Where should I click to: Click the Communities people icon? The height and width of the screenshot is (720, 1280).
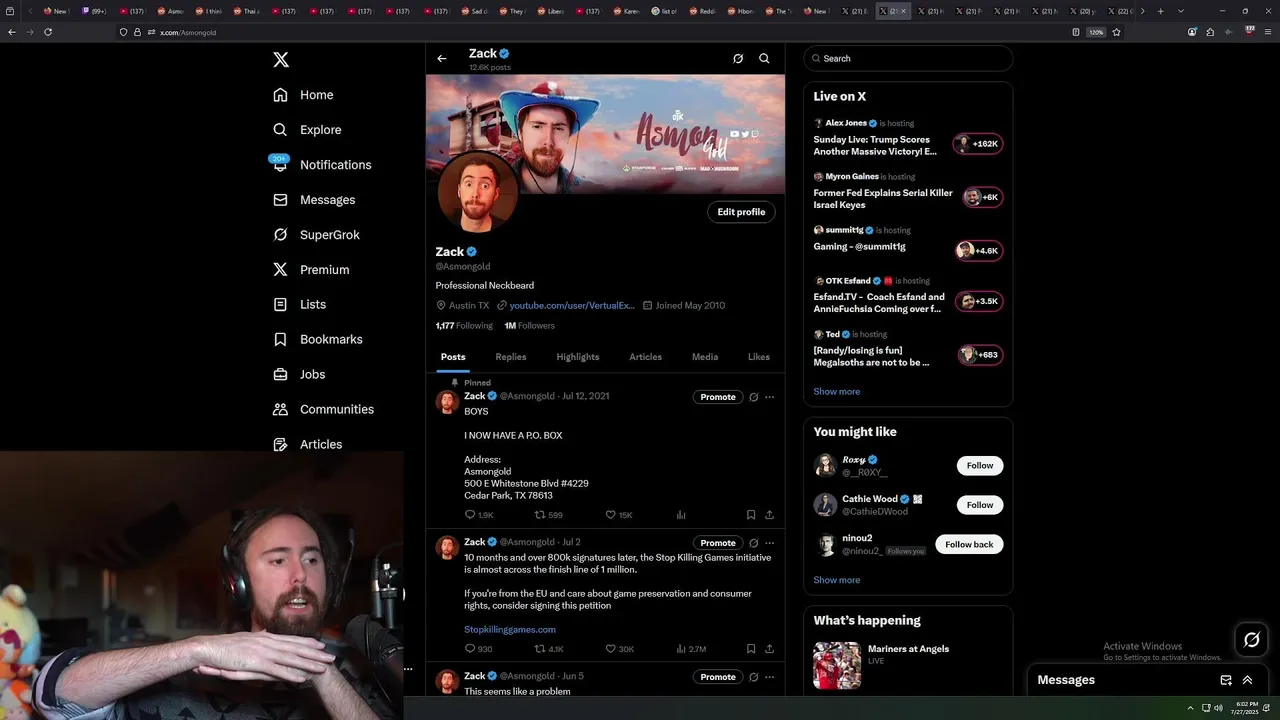280,409
